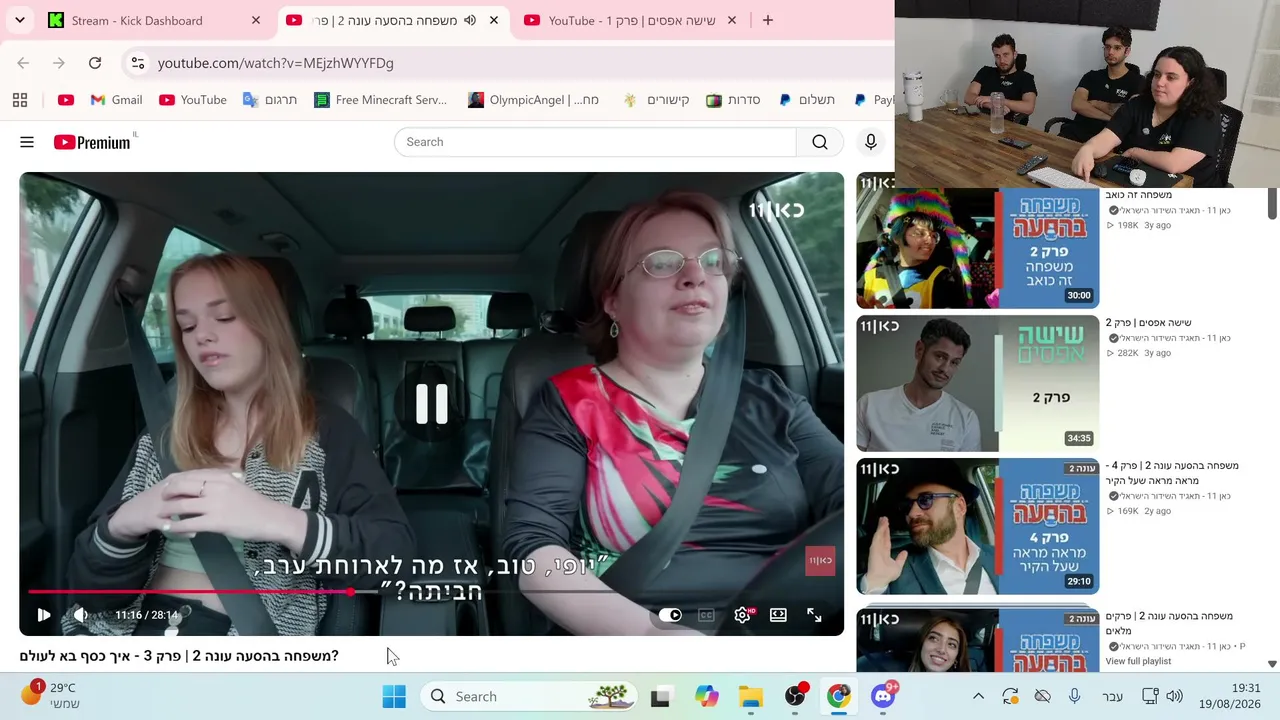Open the sync status tray icon
The width and height of the screenshot is (1280, 720).
point(1011,696)
